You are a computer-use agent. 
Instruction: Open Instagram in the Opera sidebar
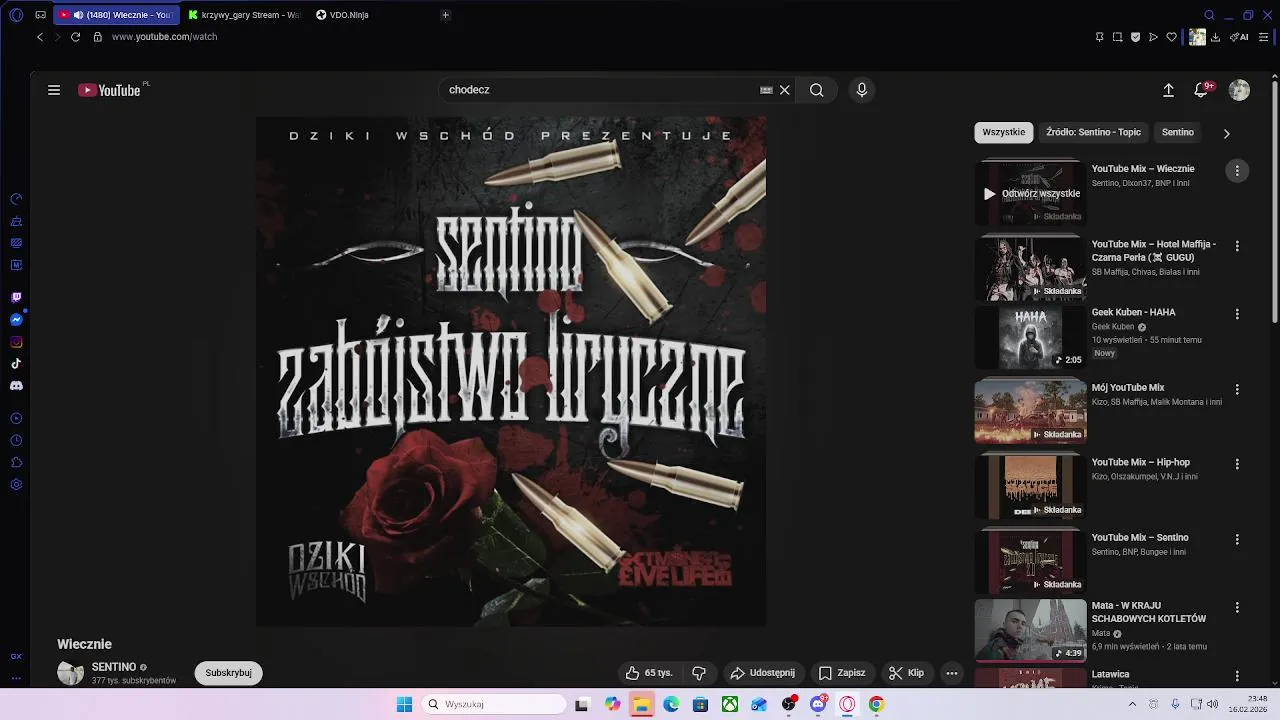coord(16,342)
